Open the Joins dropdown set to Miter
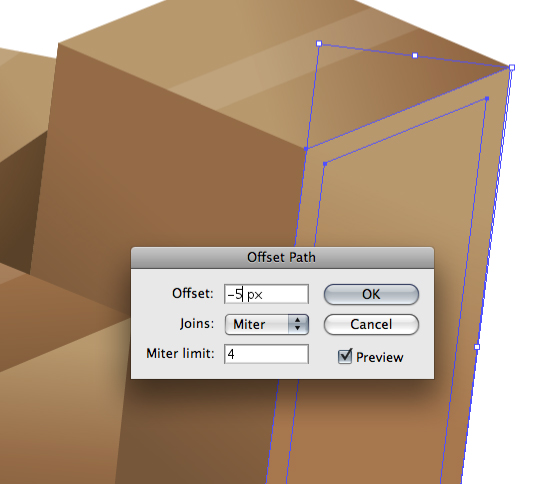This screenshot has height=484, width=541. [267, 324]
